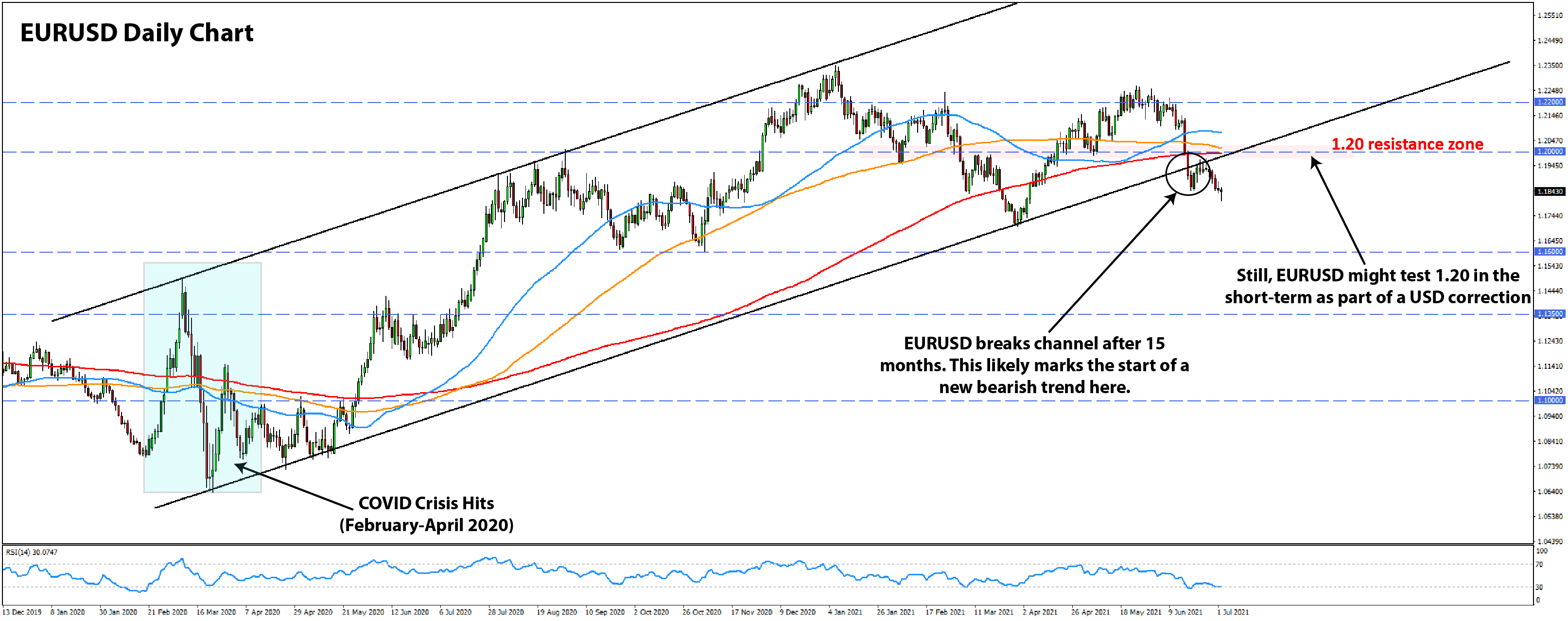This screenshot has height=621, width=1568.
Task: Click "Still, EURUSD might test 1.20 in the" text
Action: point(1377,275)
